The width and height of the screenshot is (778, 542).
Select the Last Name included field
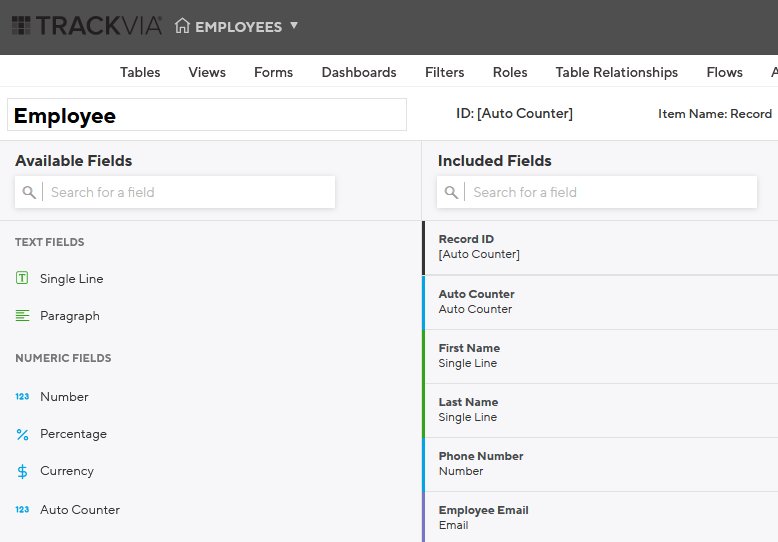pyautogui.click(x=600, y=410)
